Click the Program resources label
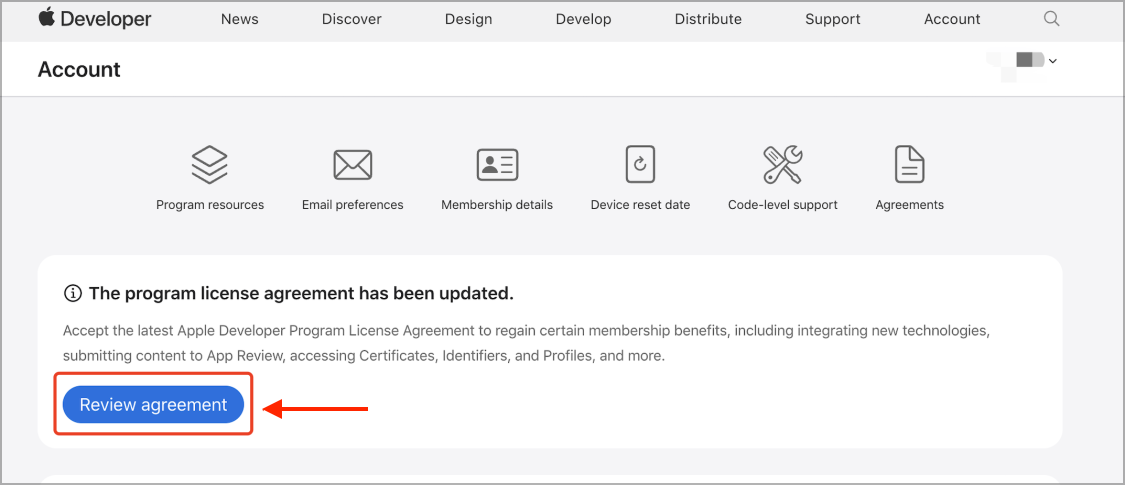This screenshot has height=485, width=1125. (x=210, y=205)
